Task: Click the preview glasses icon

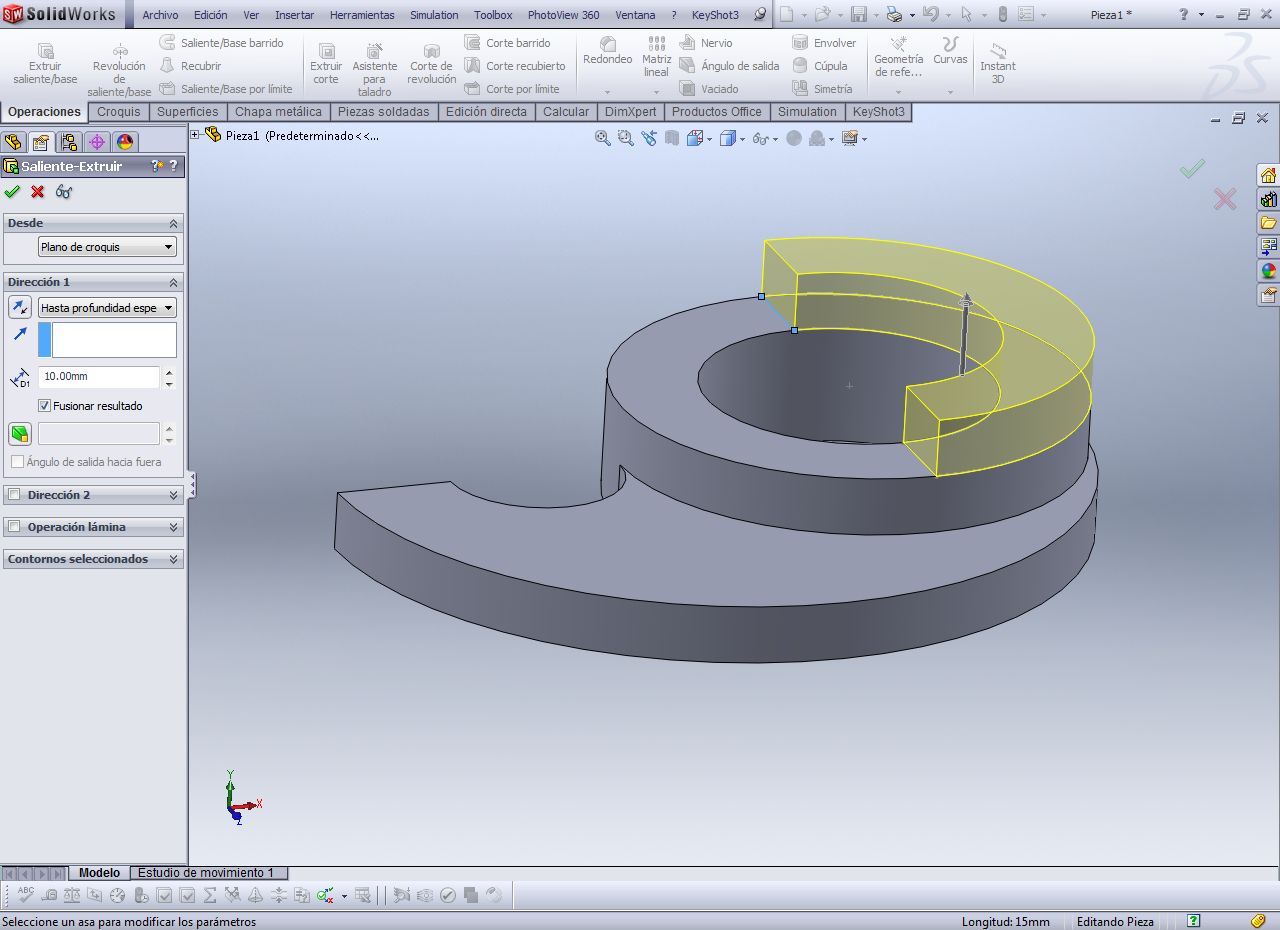Action: (64, 192)
